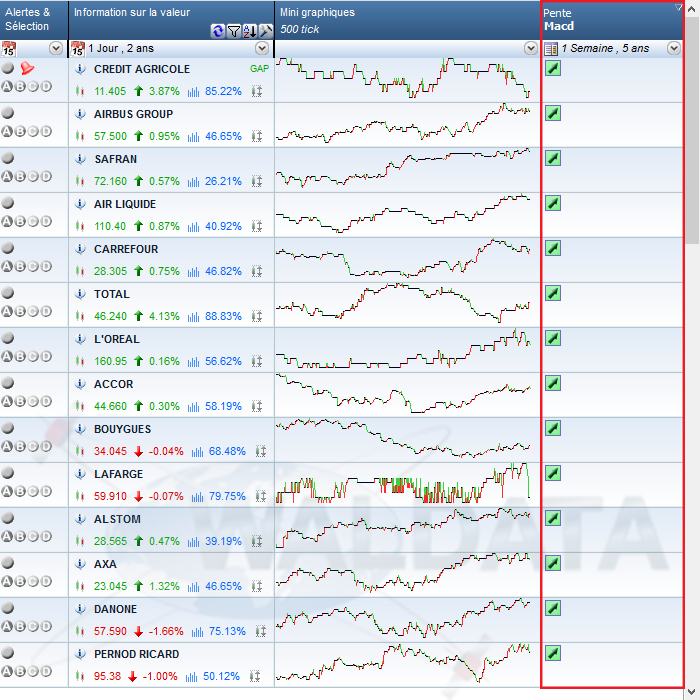Viewport: 700px width, 700px height.
Task: Expand the dropdown in Alertes & Sélection column
Action: point(56,48)
